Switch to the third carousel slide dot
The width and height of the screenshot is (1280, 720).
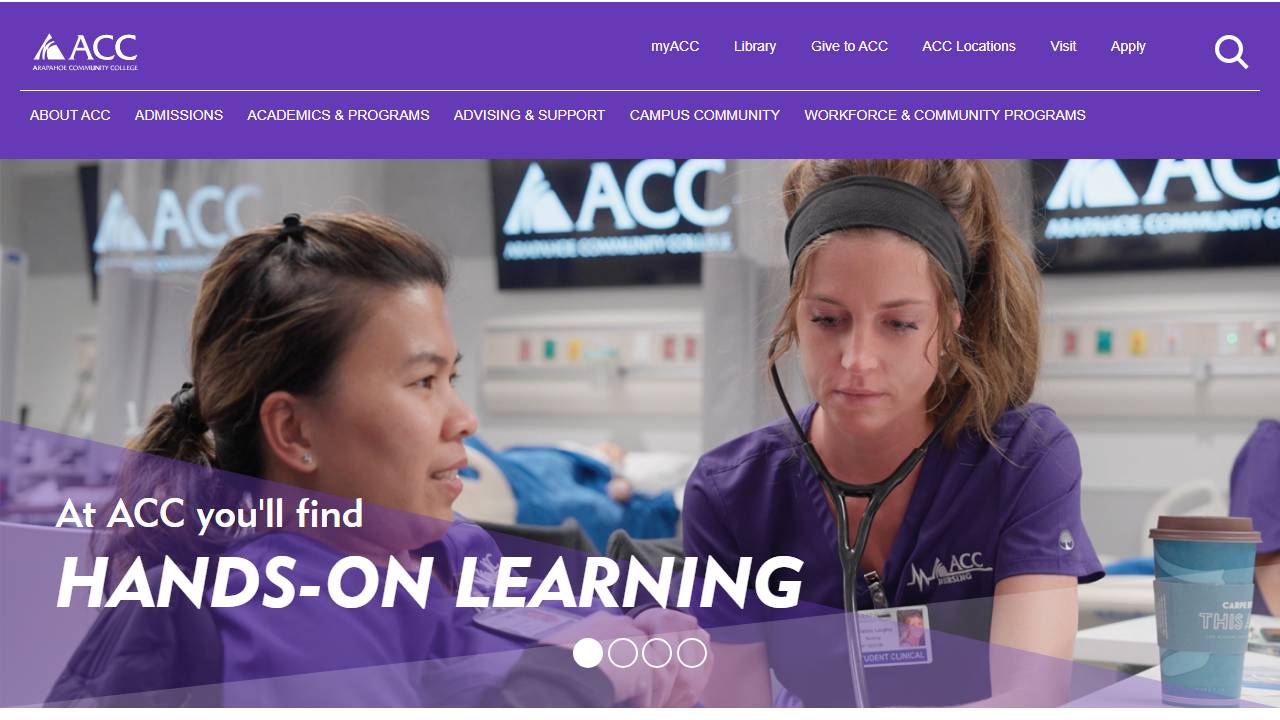click(657, 653)
